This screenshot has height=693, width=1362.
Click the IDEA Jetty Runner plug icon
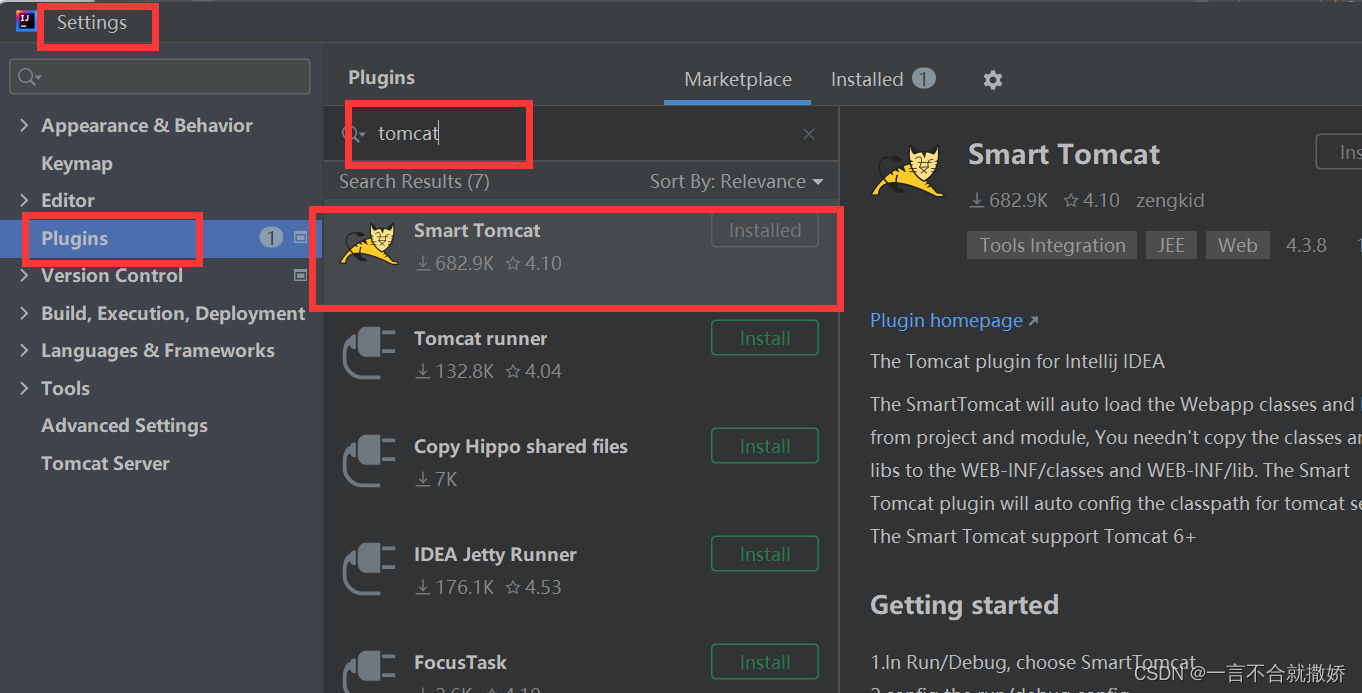tap(368, 570)
